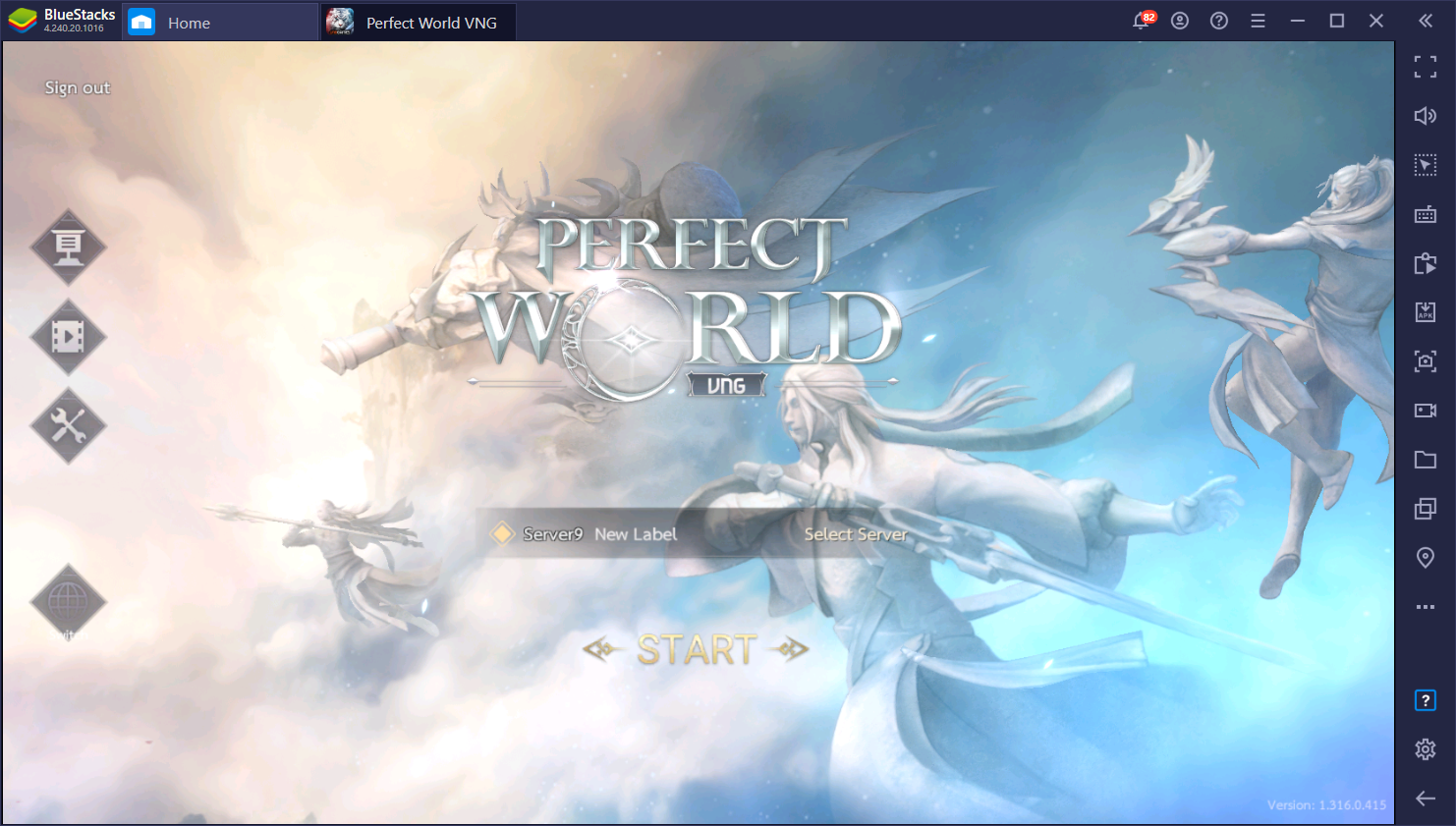
Task: Click the volume speaker icon
Action: (1426, 116)
